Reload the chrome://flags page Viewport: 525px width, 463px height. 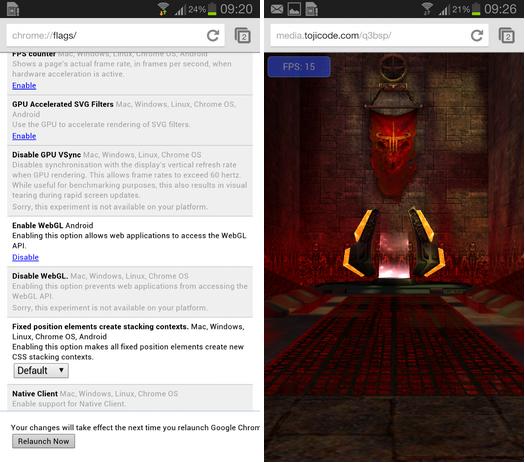(213, 35)
